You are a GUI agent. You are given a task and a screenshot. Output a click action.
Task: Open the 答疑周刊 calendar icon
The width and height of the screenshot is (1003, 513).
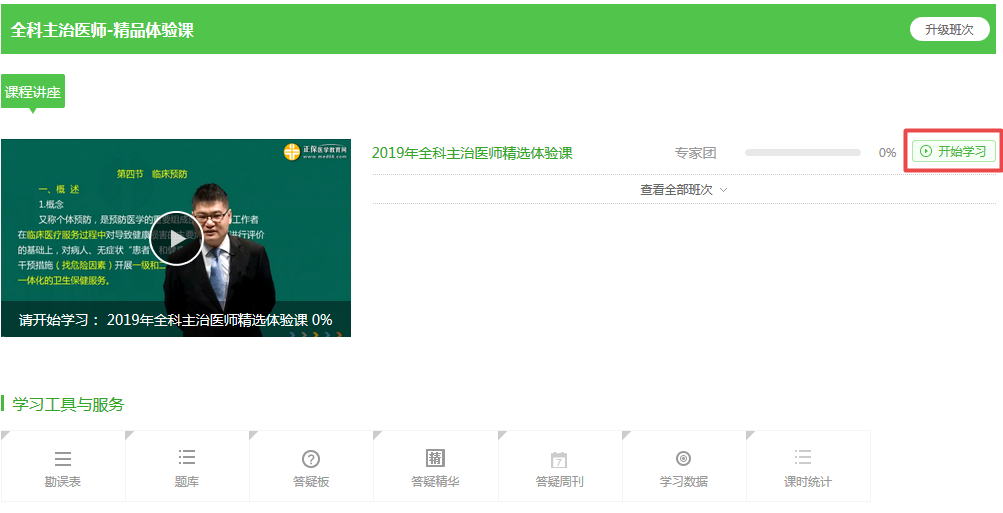tap(559, 459)
